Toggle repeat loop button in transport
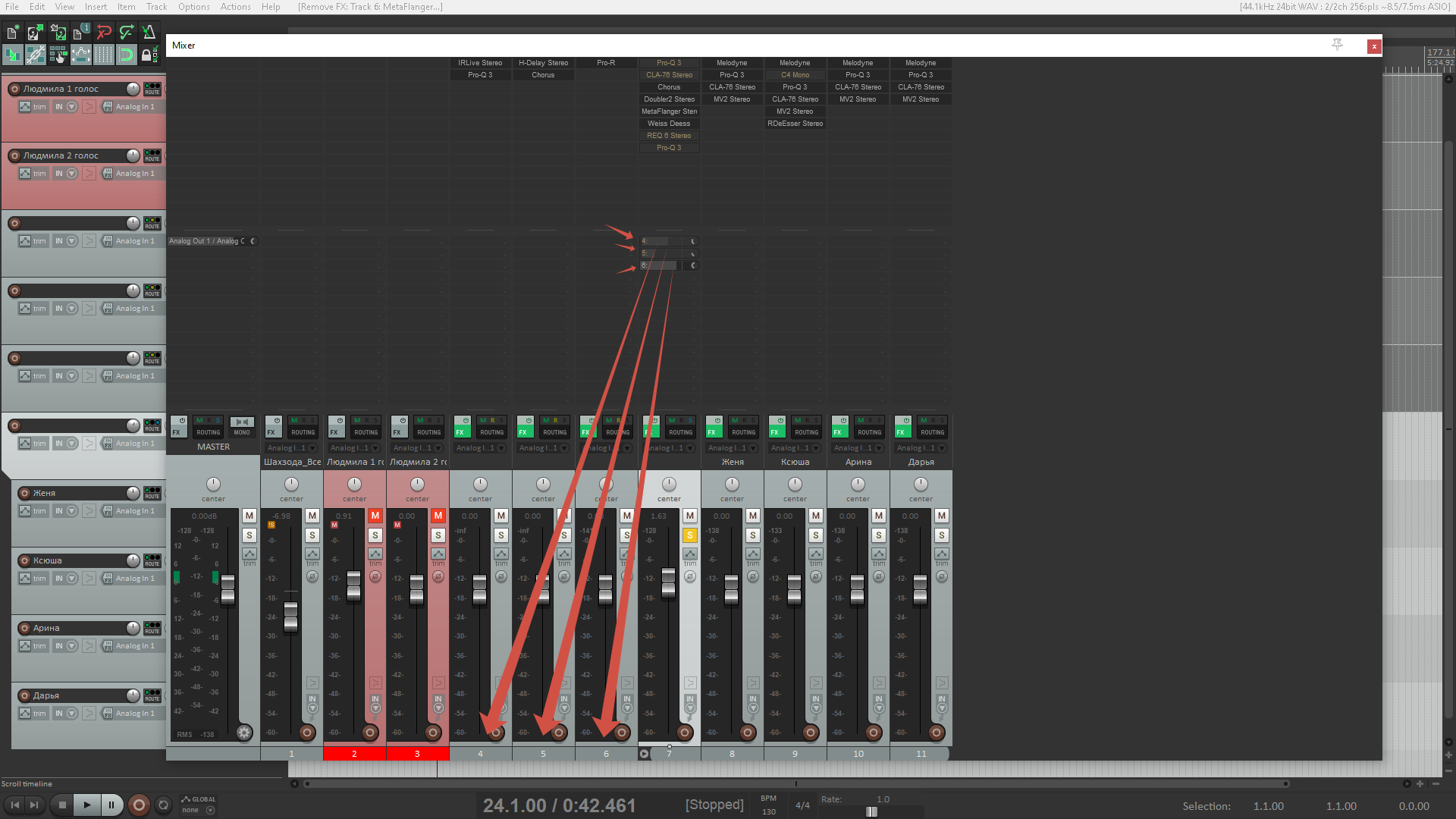1456x819 pixels. point(163,805)
